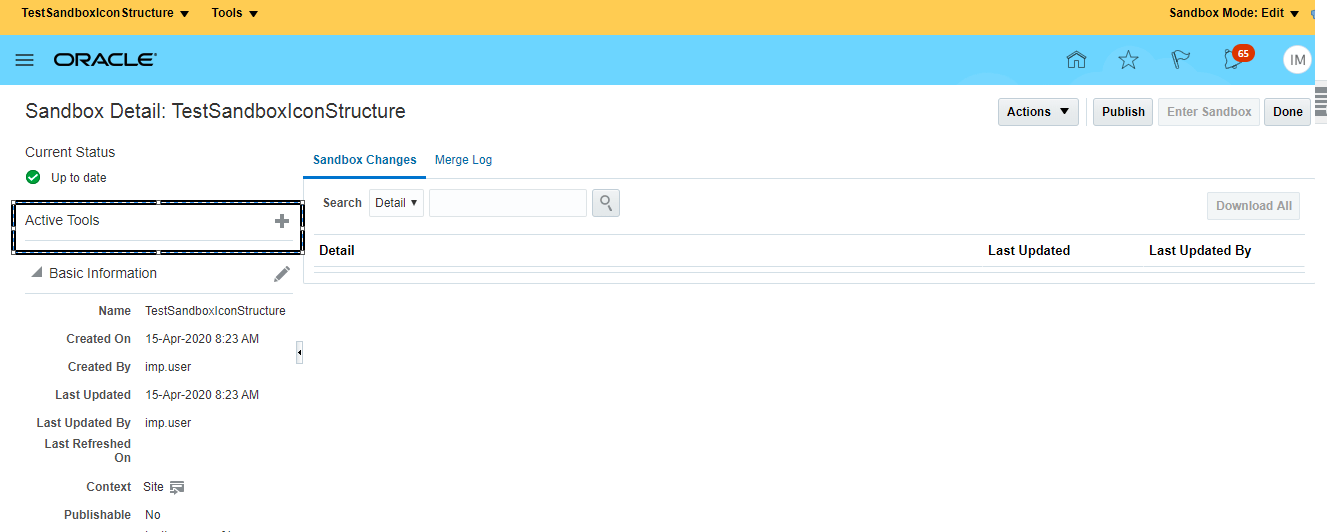1327x532 pixels.
Task: Open the IM user profile avatar
Action: (1297, 60)
